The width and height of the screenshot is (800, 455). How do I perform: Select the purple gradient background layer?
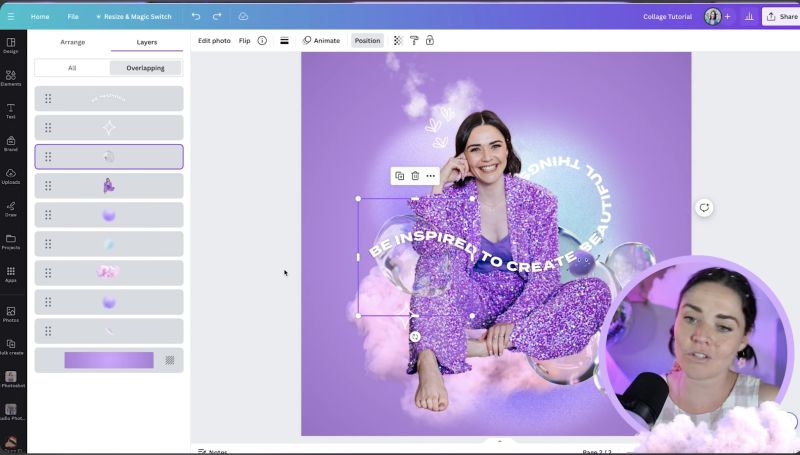(x=109, y=360)
